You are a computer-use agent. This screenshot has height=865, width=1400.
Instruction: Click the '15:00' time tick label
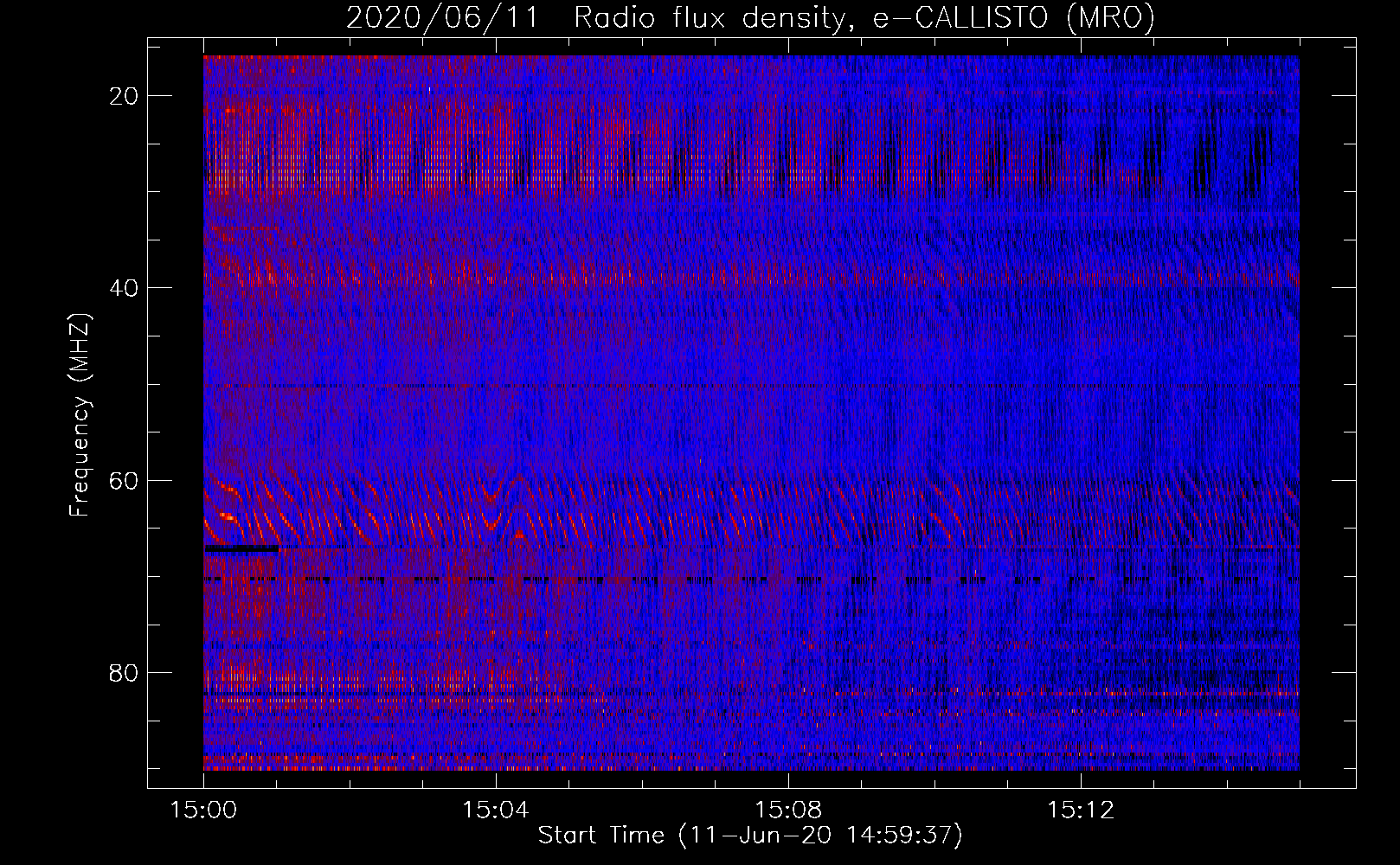click(x=203, y=811)
